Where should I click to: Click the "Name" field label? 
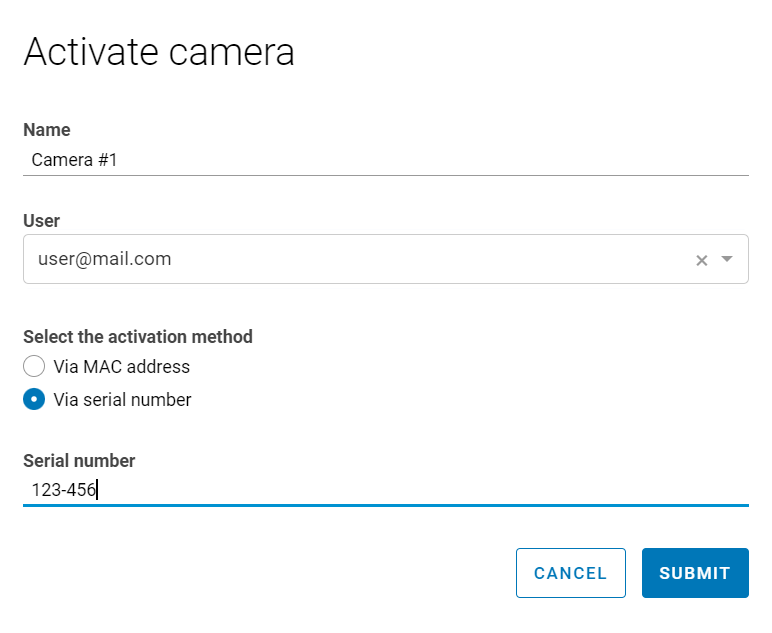(x=47, y=130)
